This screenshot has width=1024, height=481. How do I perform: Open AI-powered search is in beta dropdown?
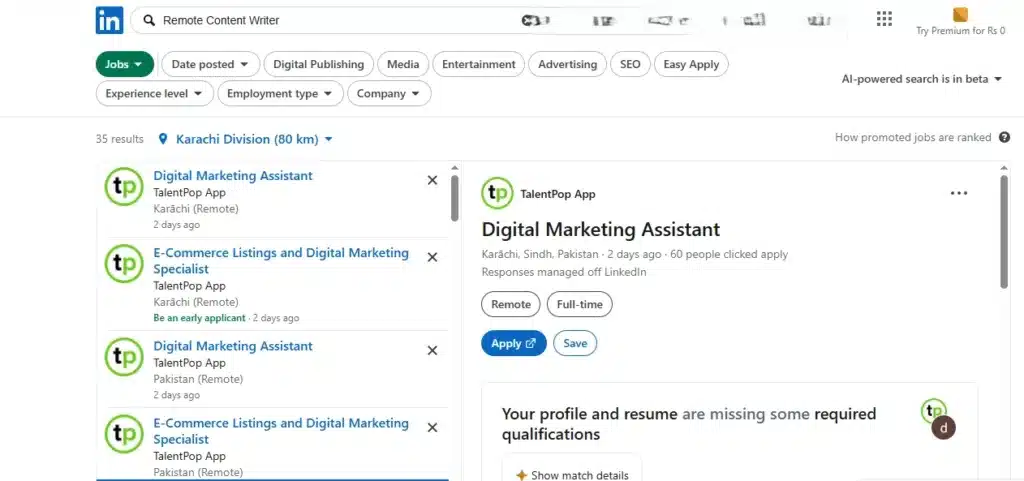click(921, 79)
